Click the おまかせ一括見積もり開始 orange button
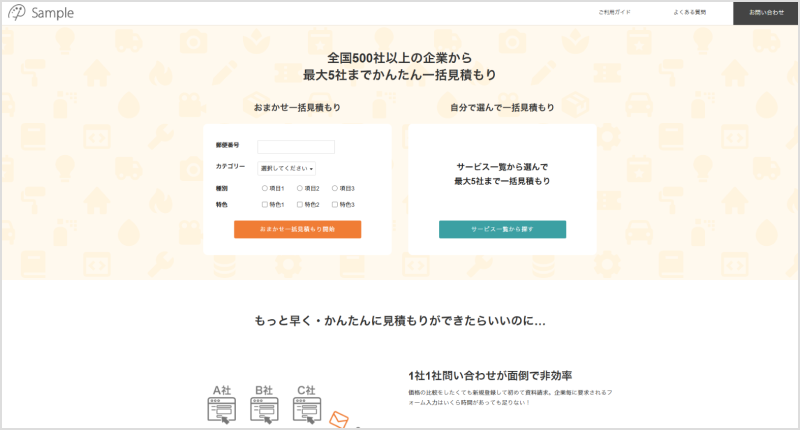 [x=297, y=230]
